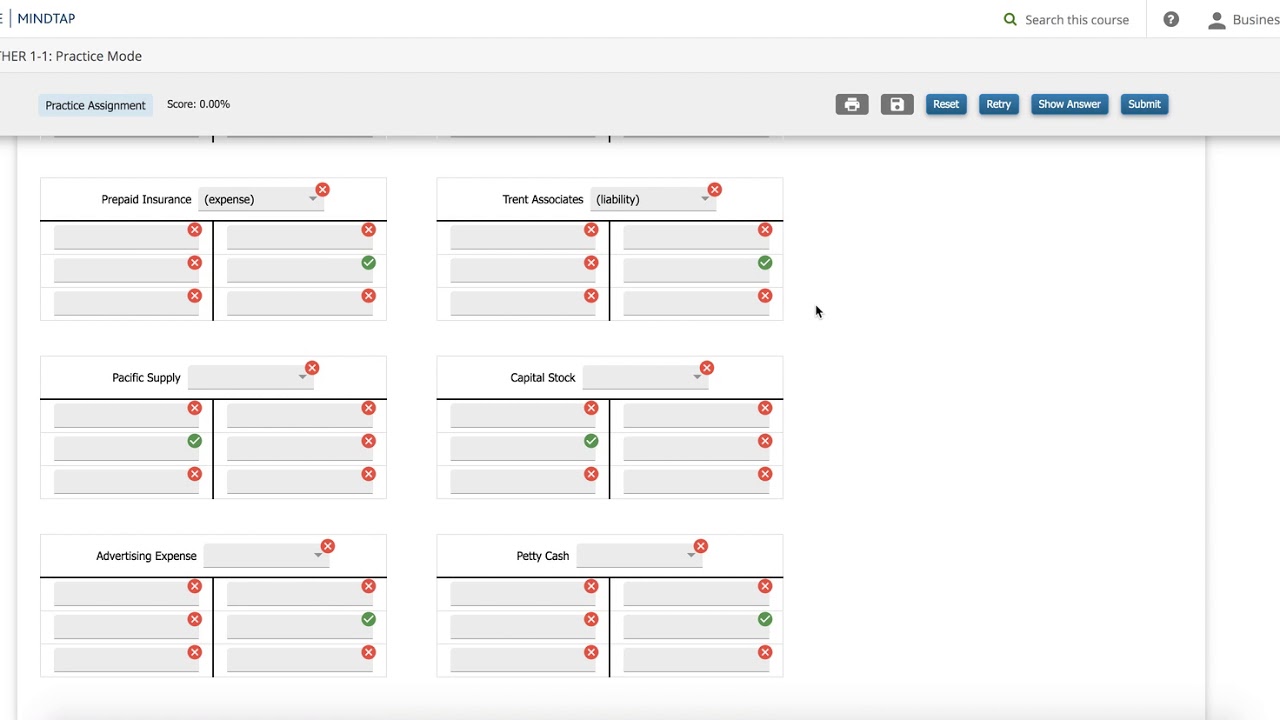Image resolution: width=1280 pixels, height=720 pixels.
Task: Open the Petty Cash account type dropdown
Action: [x=637, y=556]
